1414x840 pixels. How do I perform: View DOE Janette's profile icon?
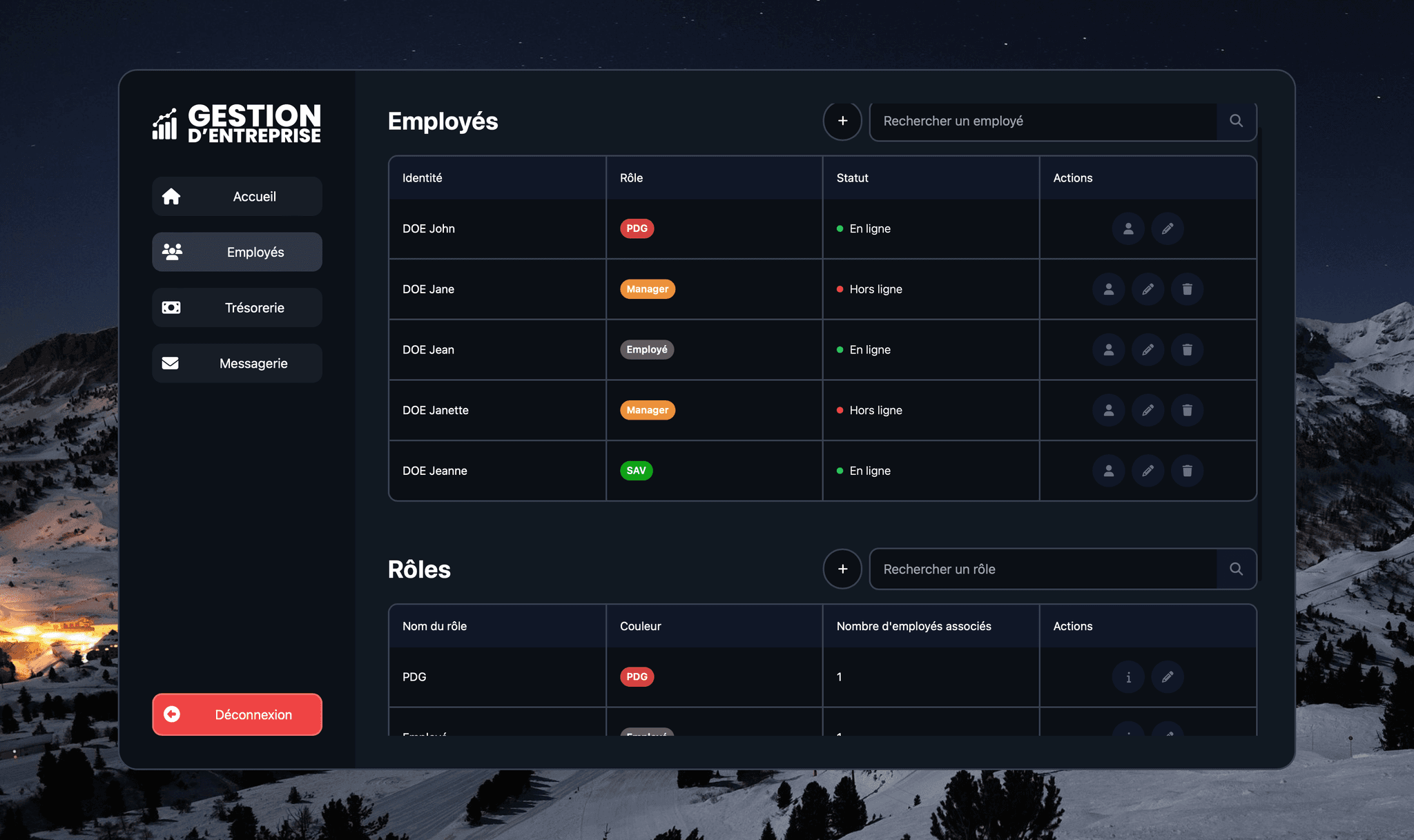pos(1108,410)
